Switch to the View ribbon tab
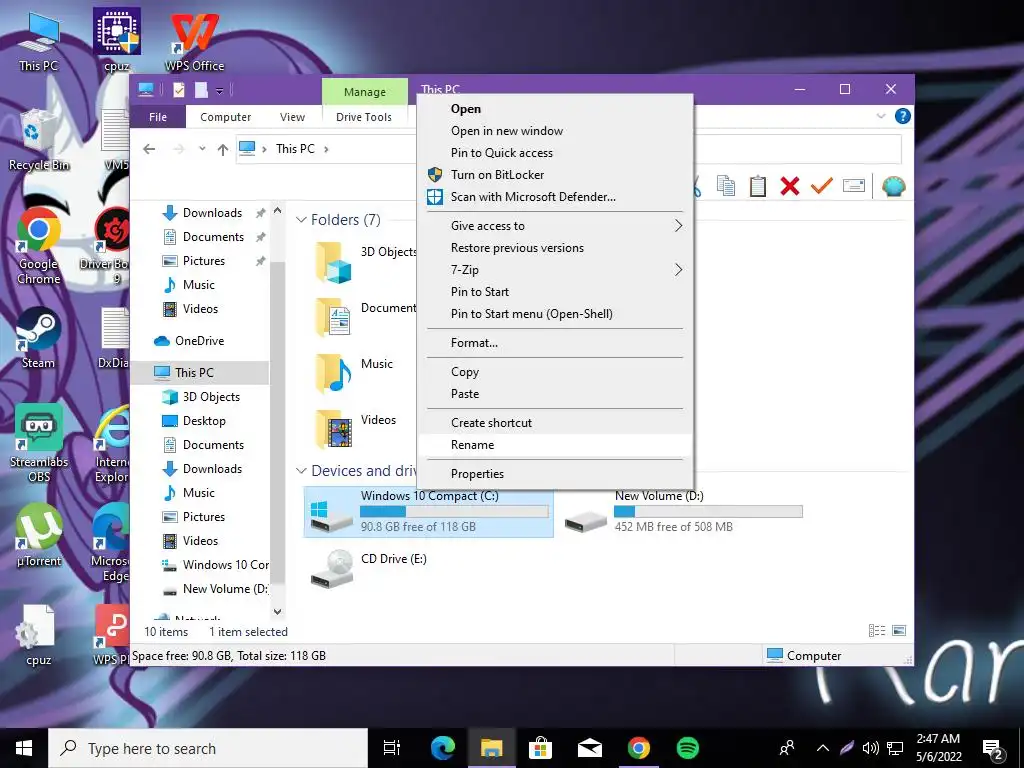Viewport: 1024px width, 768px height. pos(292,117)
